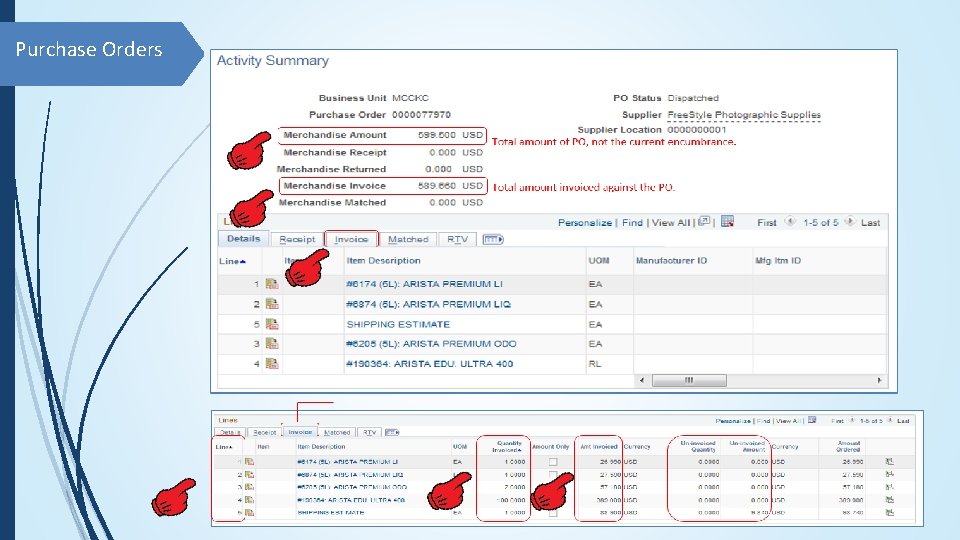
Task: Click icon after Amount Ordered 88.740
Action: pyautogui.click(x=890, y=512)
